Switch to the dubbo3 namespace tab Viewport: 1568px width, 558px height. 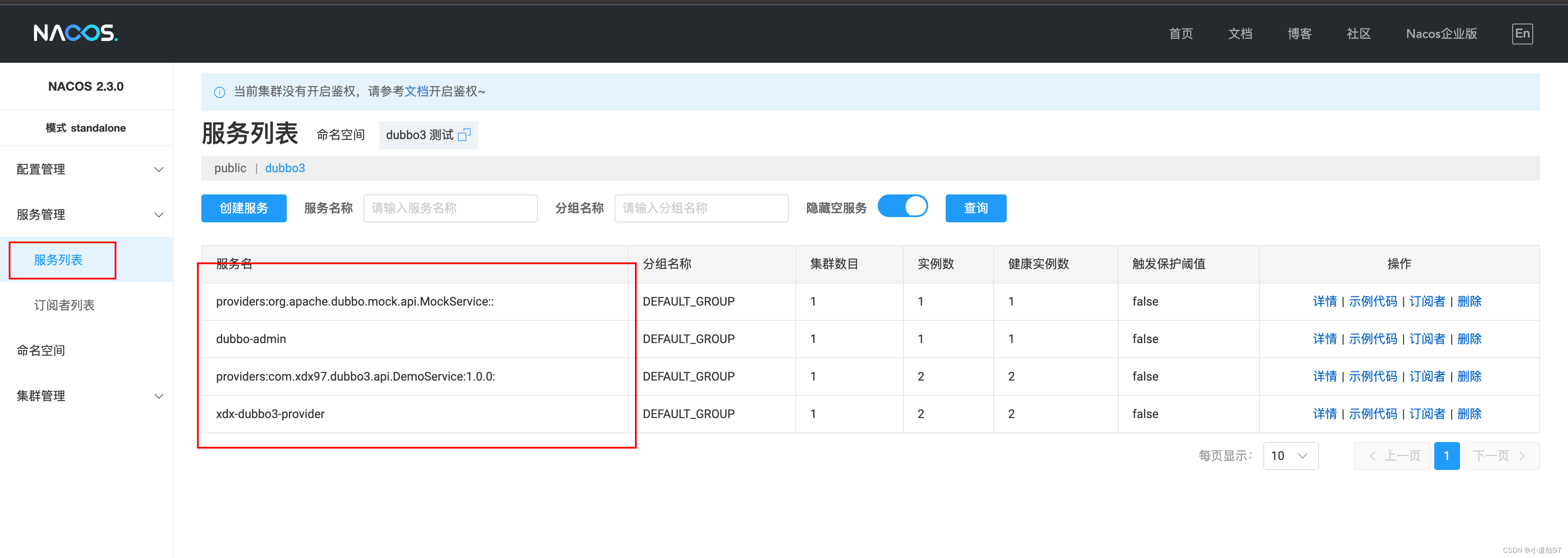tap(285, 168)
